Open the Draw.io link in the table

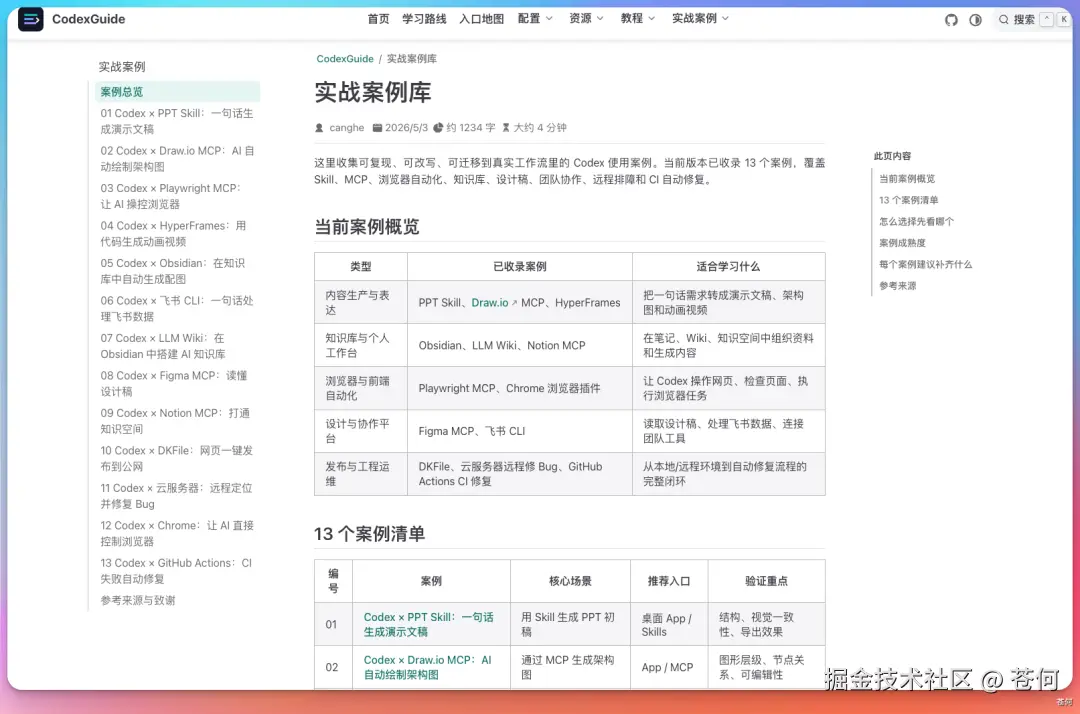[x=490, y=303]
